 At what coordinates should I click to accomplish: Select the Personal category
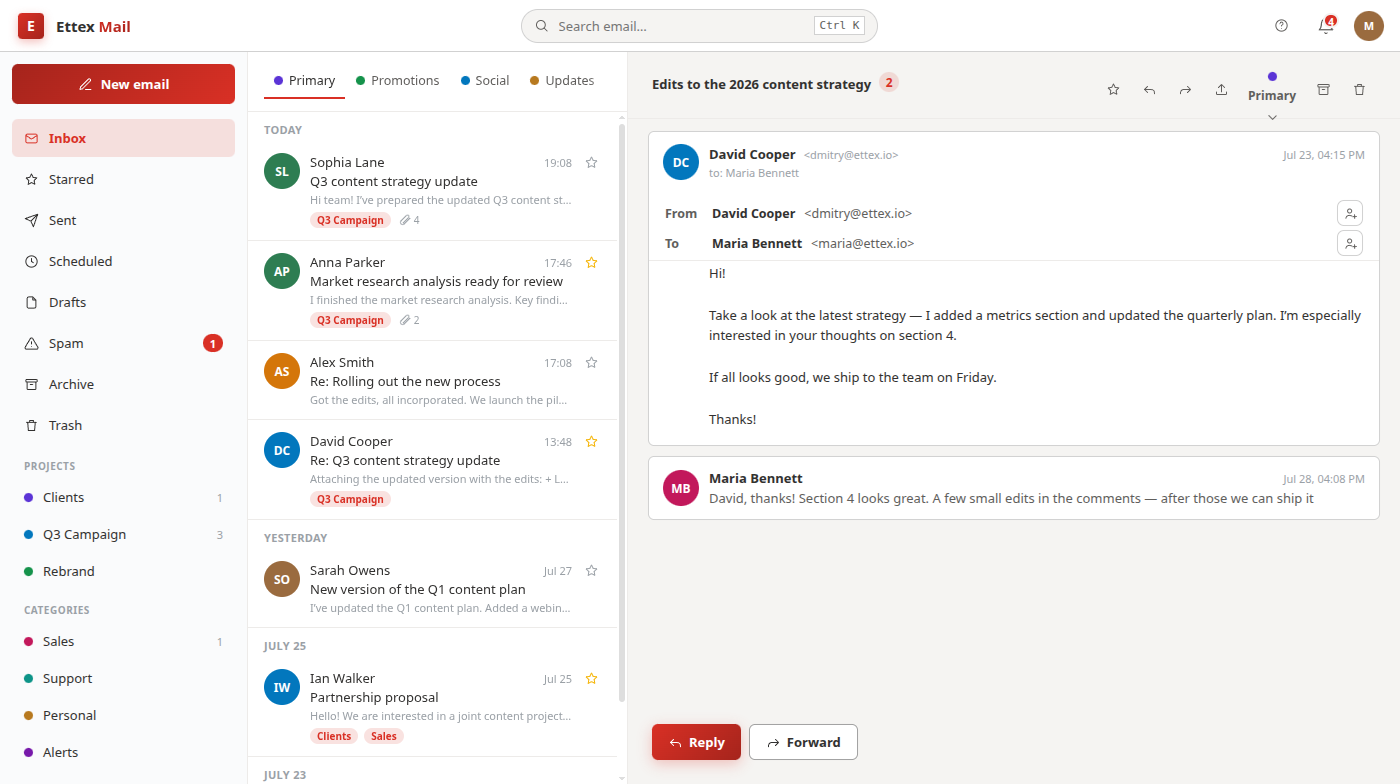(x=123, y=715)
